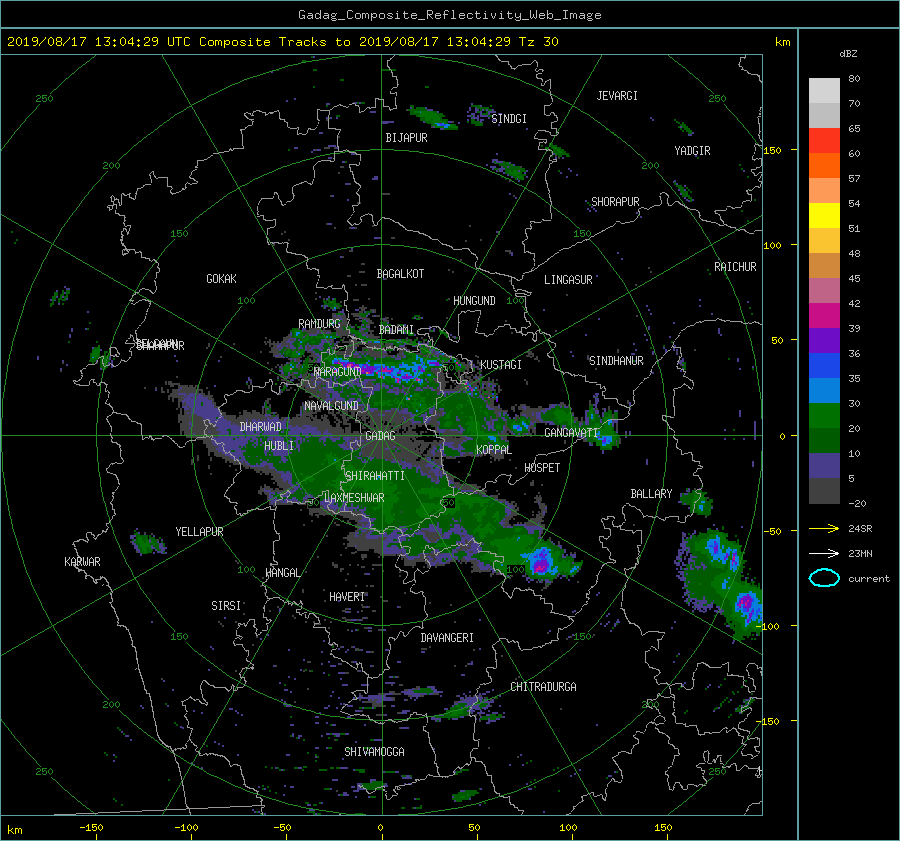Image resolution: width=900 pixels, height=841 pixels.
Task: Click the 'YADGIR' city label
Action: [692, 151]
